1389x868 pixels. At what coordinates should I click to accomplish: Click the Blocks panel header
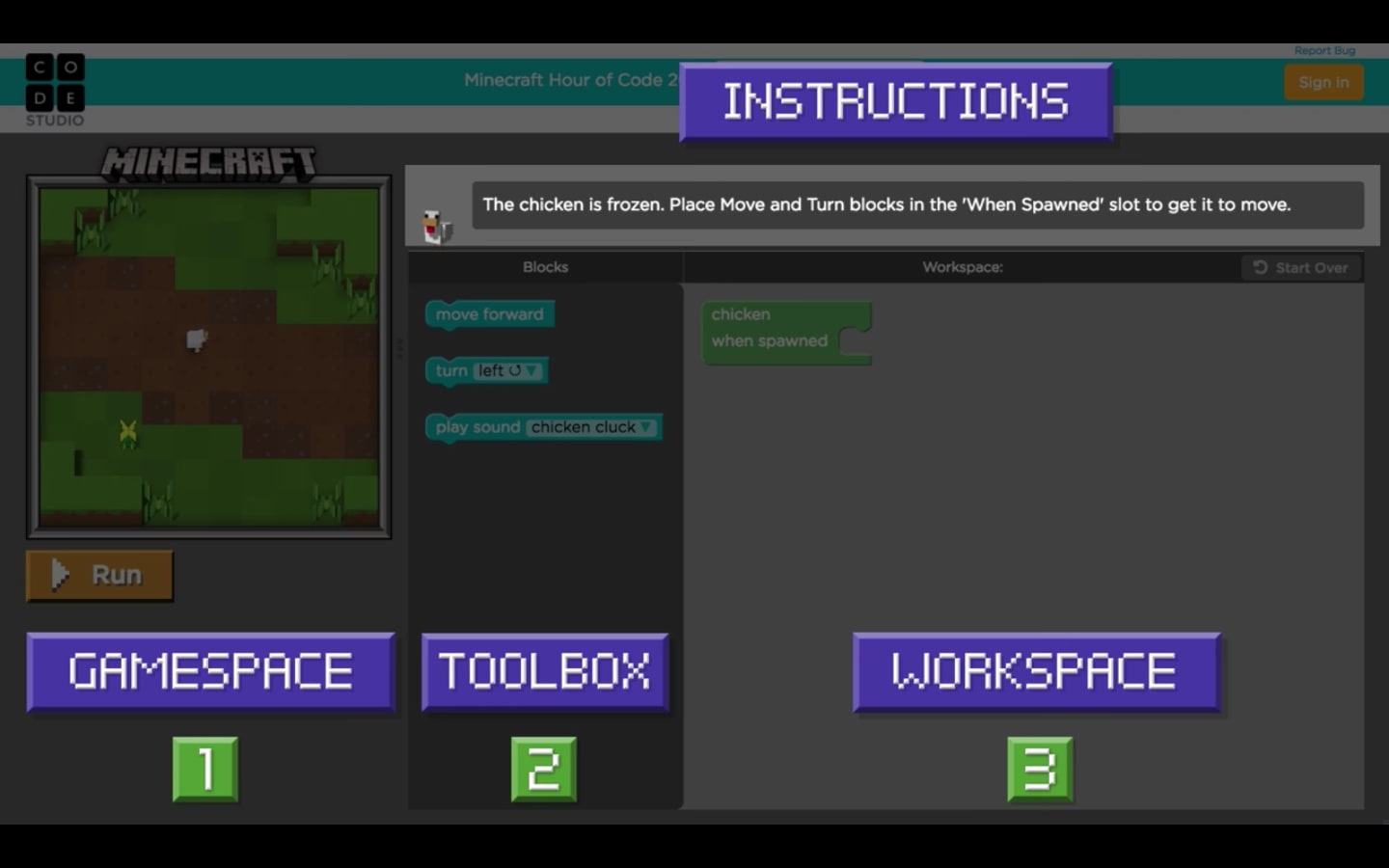point(545,267)
